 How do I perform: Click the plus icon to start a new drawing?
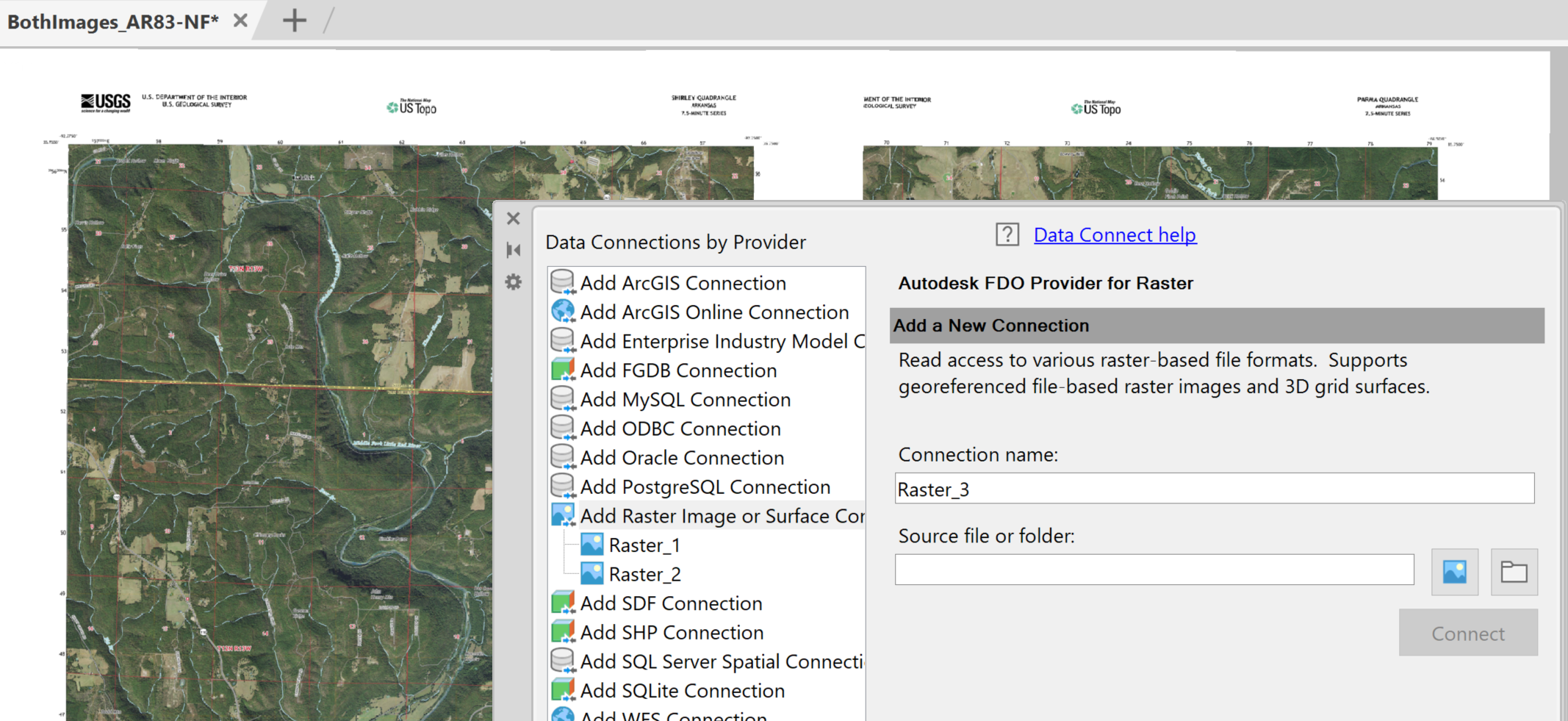pos(295,21)
